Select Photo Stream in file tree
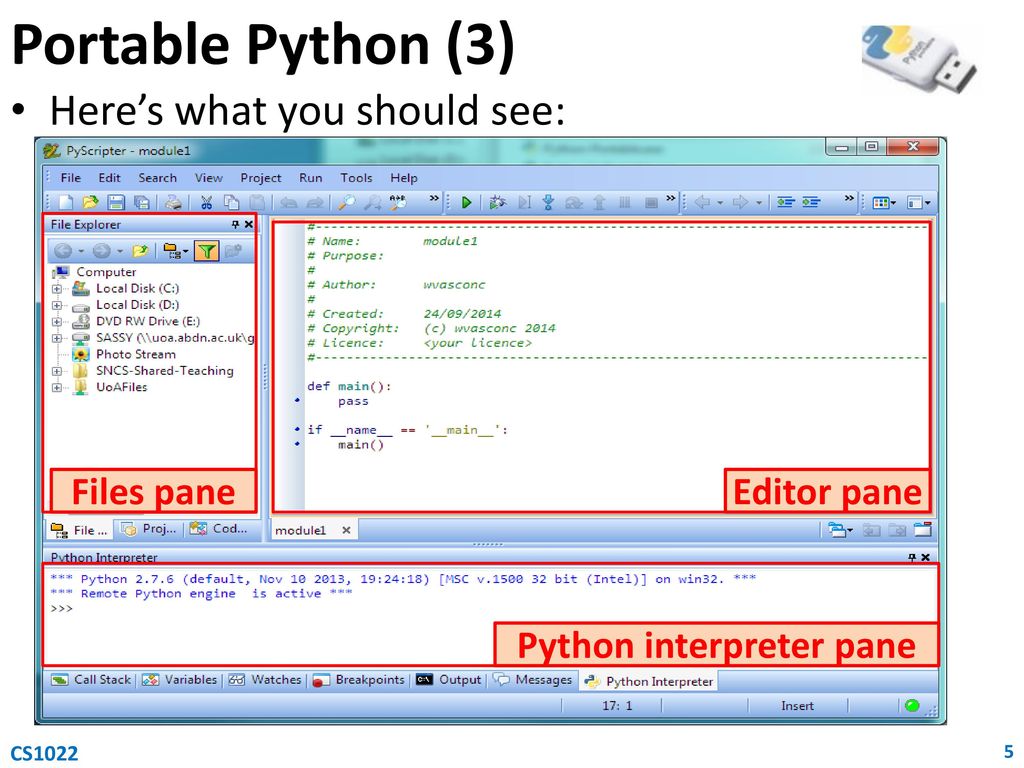This screenshot has width=1024, height=768. pos(135,354)
